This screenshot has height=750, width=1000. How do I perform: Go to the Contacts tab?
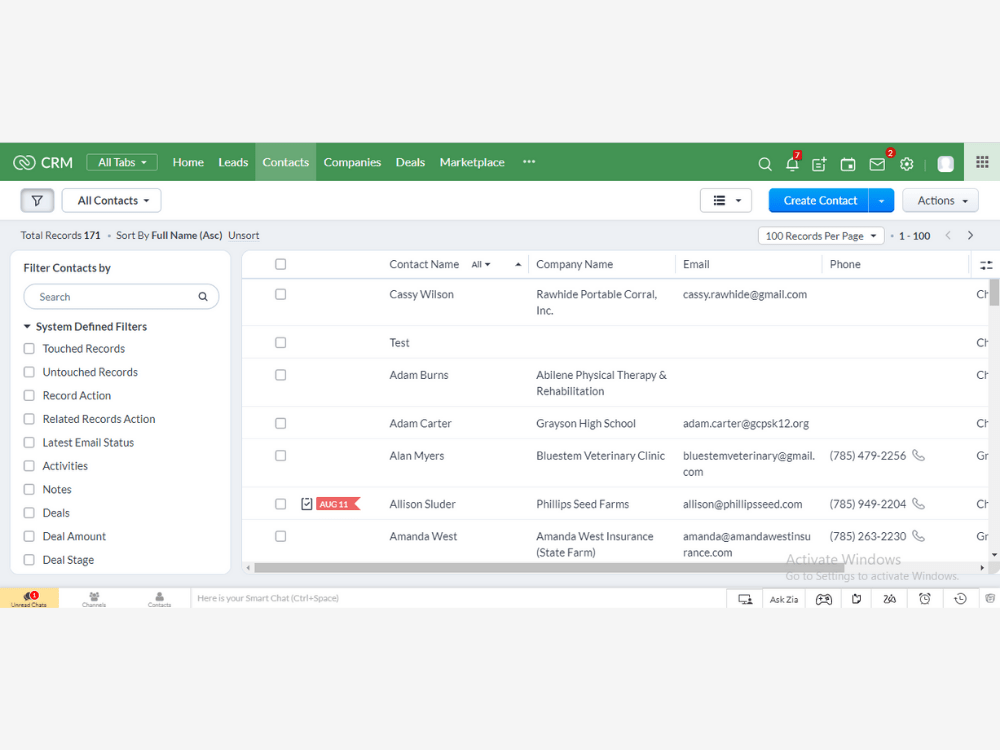tap(286, 163)
